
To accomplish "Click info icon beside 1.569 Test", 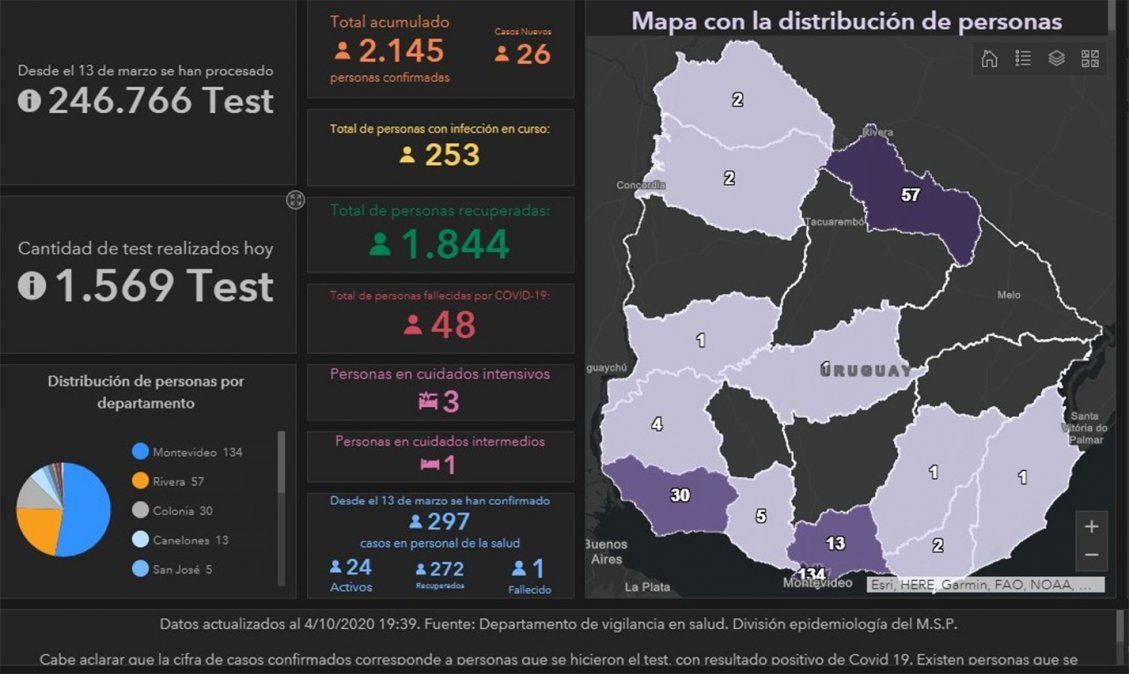I will pos(32,286).
